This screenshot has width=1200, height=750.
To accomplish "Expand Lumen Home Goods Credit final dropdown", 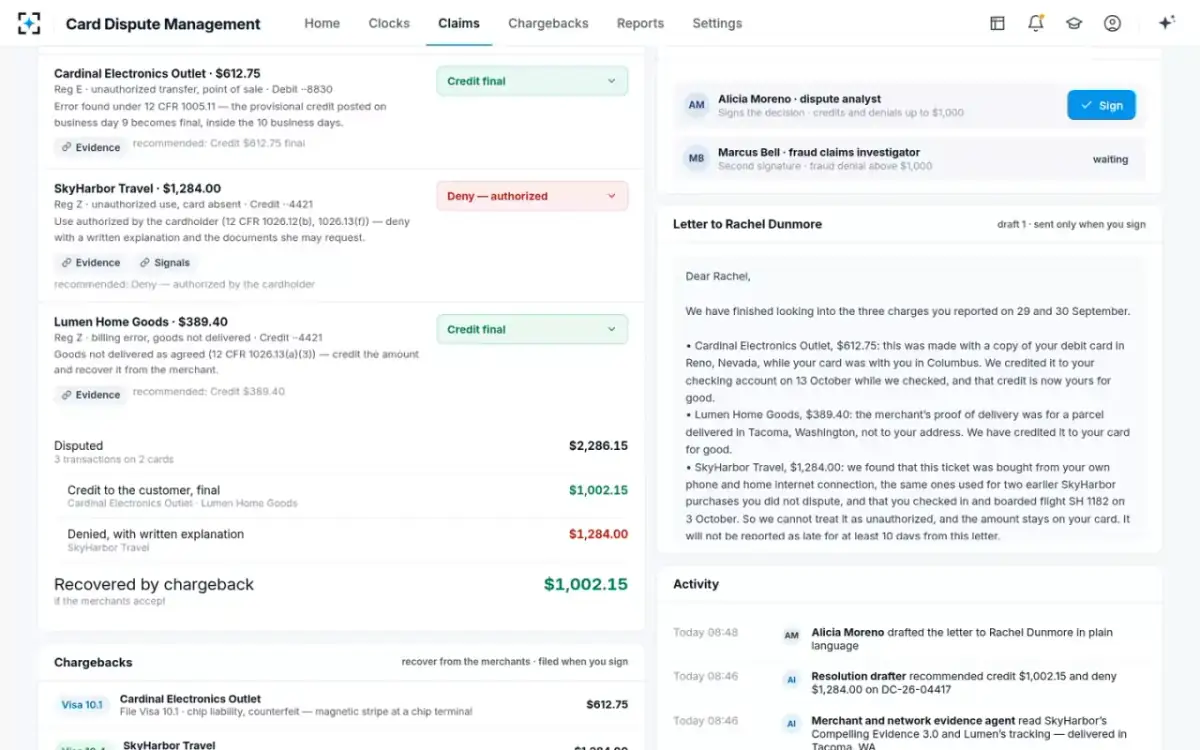I will (532, 329).
